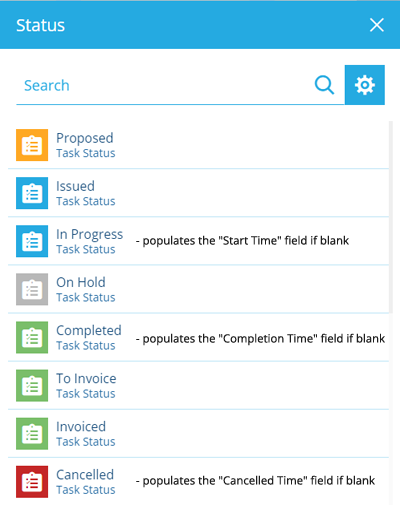Image resolution: width=400 pixels, height=505 pixels.
Task: Click the blue Issued clipboard icon
Action: (32, 193)
